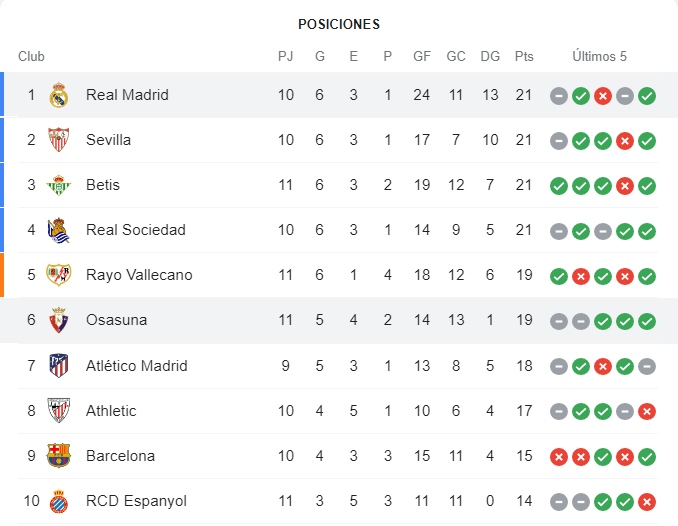Click the Real Madrid crest icon
This screenshot has height=526, width=678.
click(x=59, y=95)
